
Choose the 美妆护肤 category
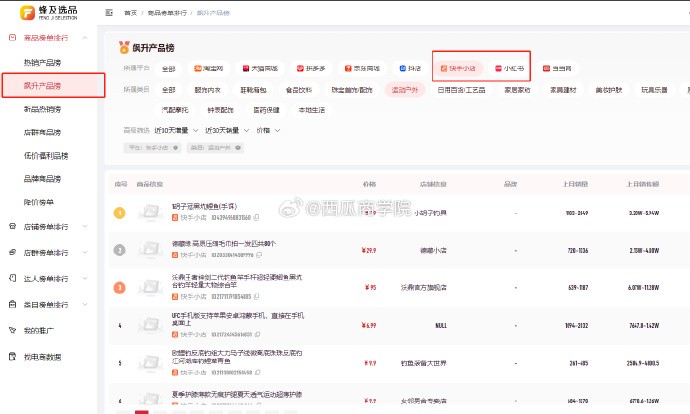click(609, 90)
